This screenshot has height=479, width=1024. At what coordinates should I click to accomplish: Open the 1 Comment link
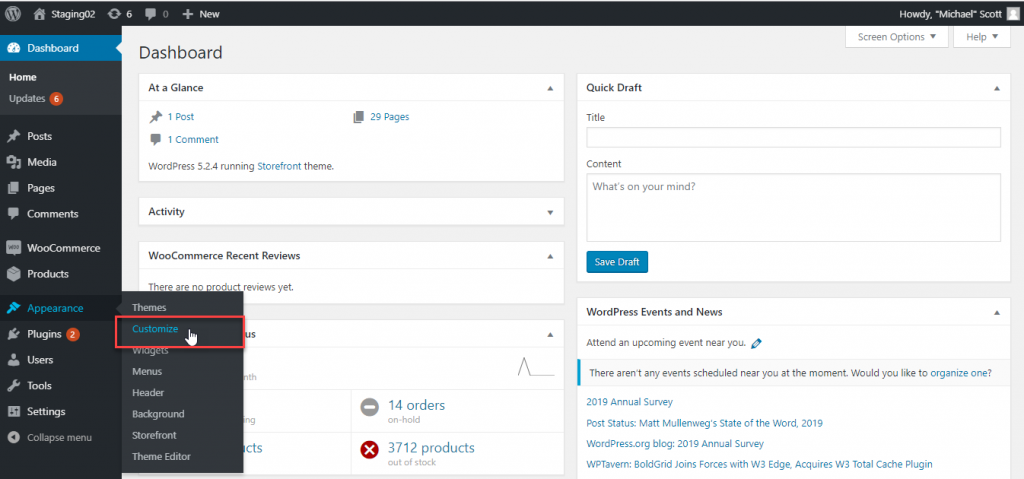coord(193,139)
